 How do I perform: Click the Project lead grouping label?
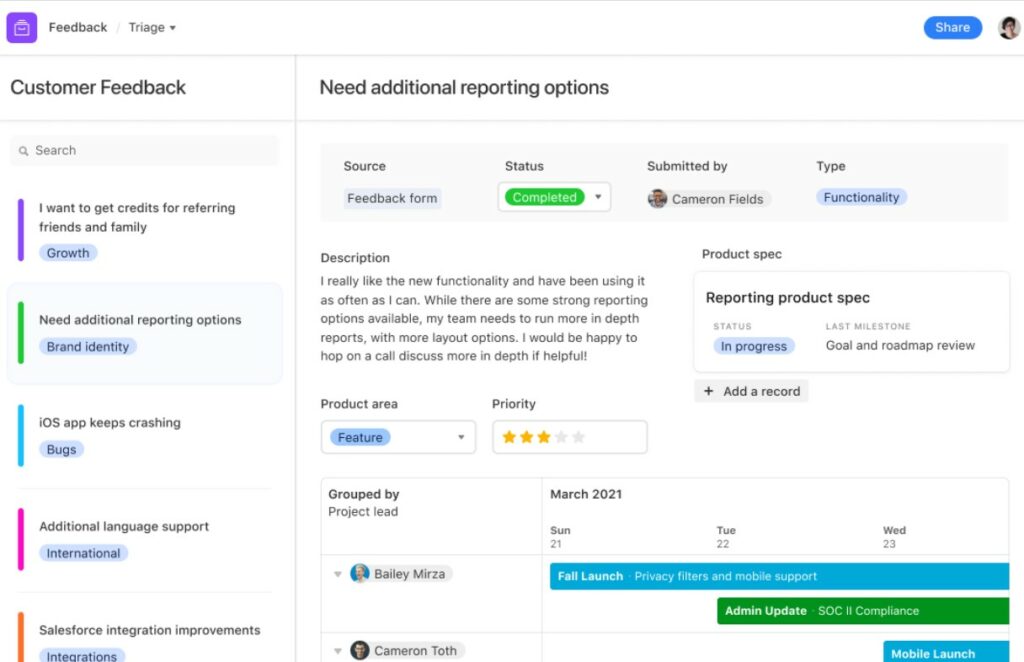click(x=363, y=511)
